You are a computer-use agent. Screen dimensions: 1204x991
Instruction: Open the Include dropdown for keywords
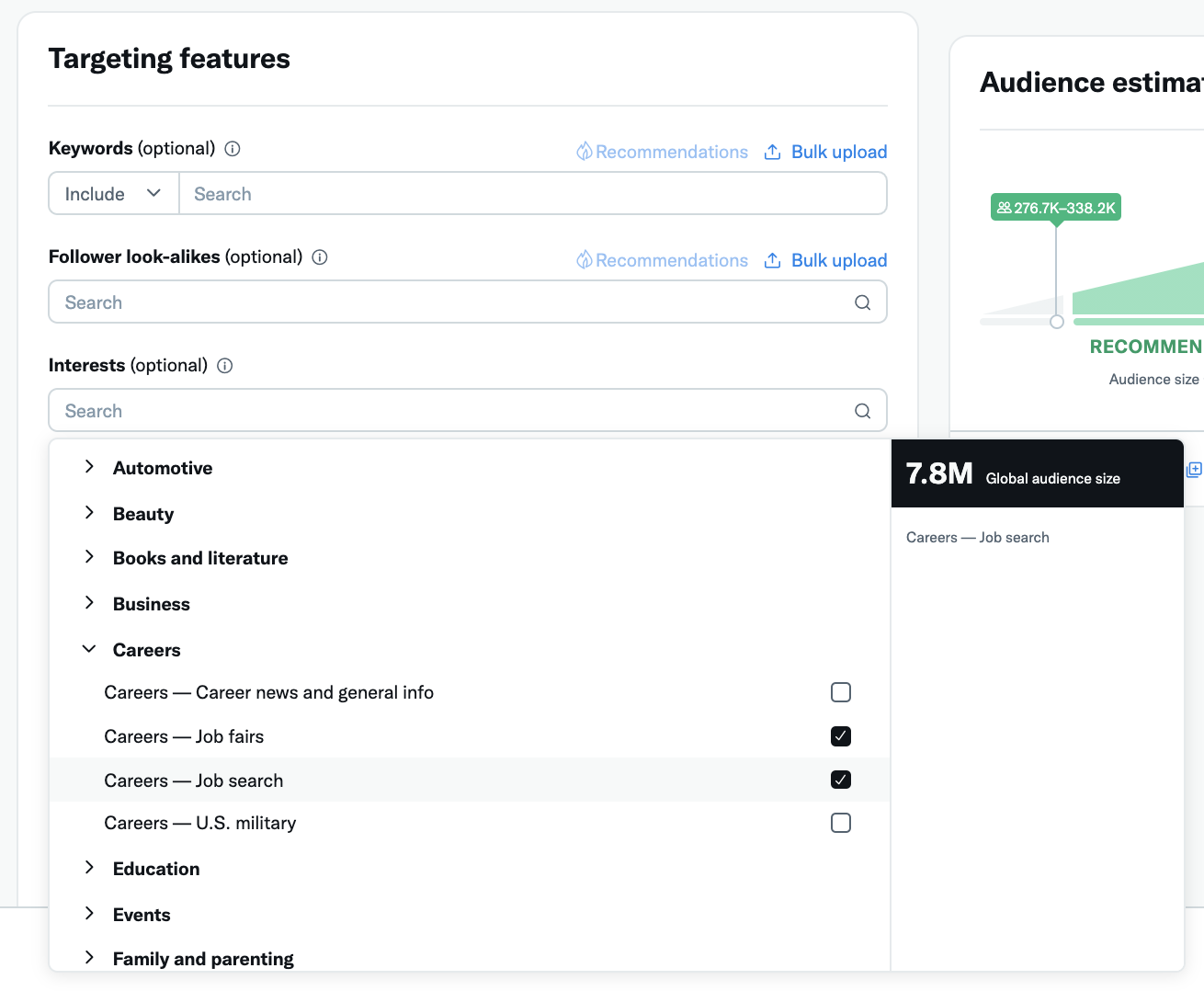[x=114, y=194]
